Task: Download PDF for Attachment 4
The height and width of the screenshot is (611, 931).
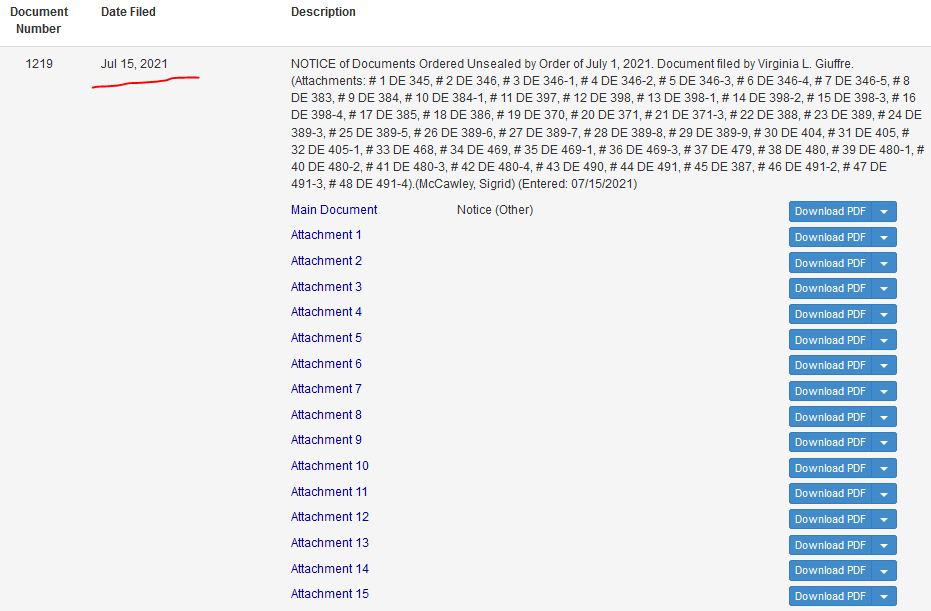Action: [830, 314]
